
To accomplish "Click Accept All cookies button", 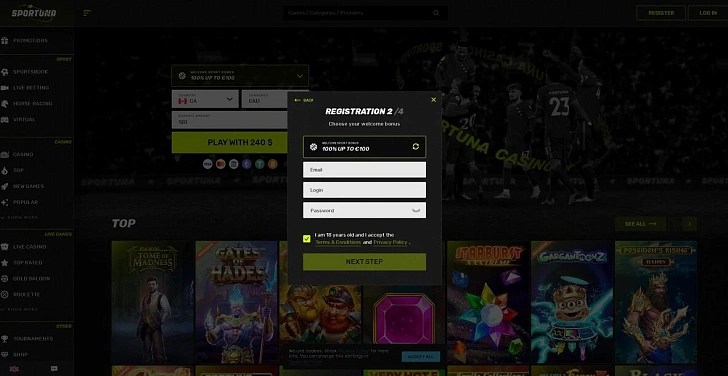I will 421,357.
